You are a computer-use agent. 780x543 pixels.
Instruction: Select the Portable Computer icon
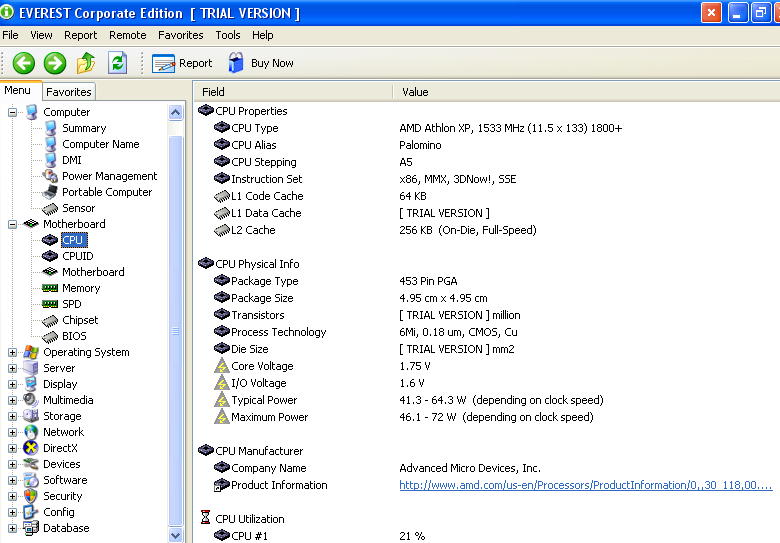point(50,192)
